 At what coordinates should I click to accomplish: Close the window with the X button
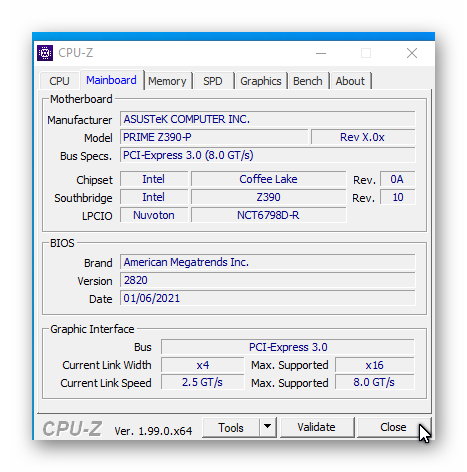[x=412, y=53]
